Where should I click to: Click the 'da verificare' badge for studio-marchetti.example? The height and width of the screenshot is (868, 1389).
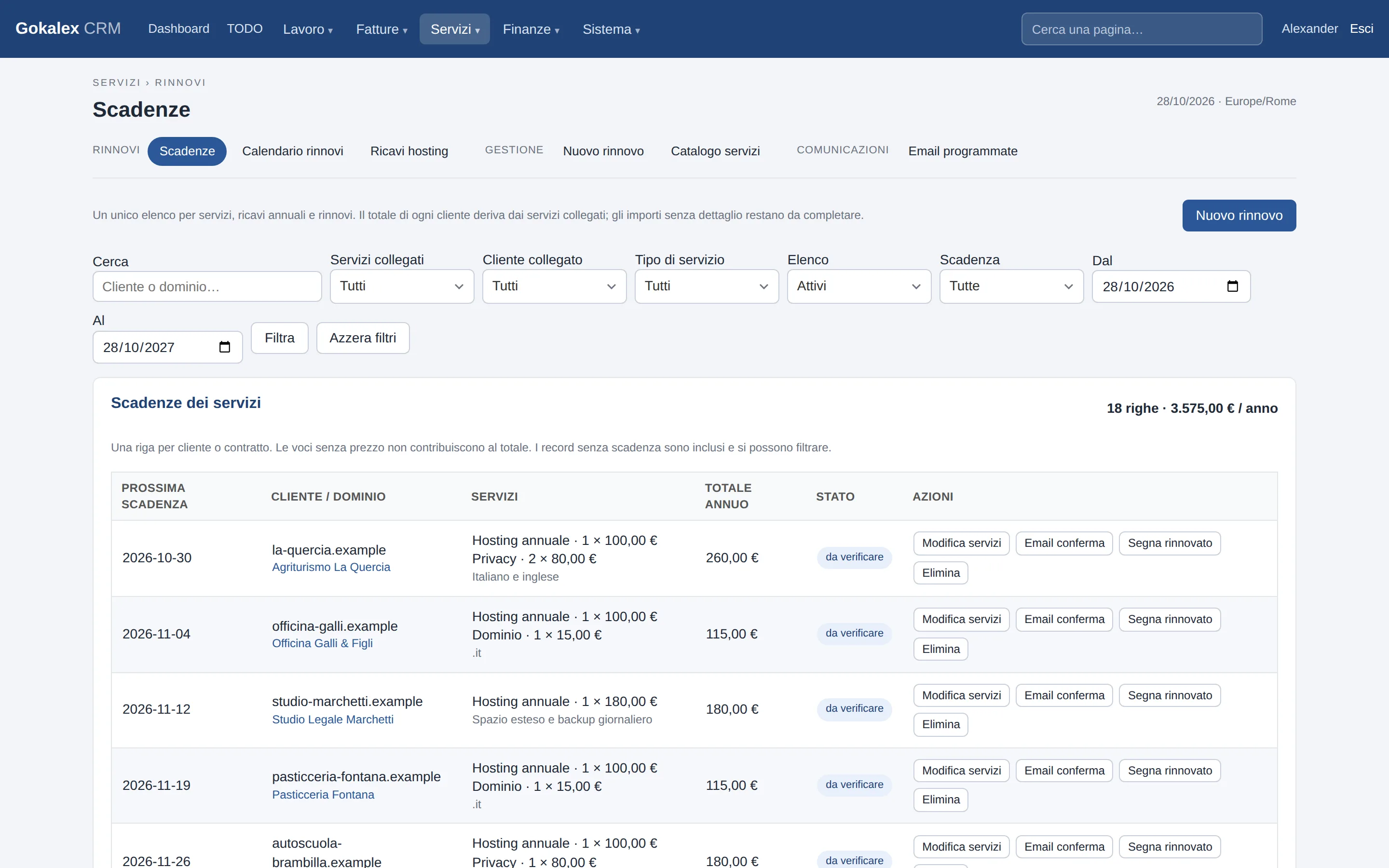tap(854, 708)
